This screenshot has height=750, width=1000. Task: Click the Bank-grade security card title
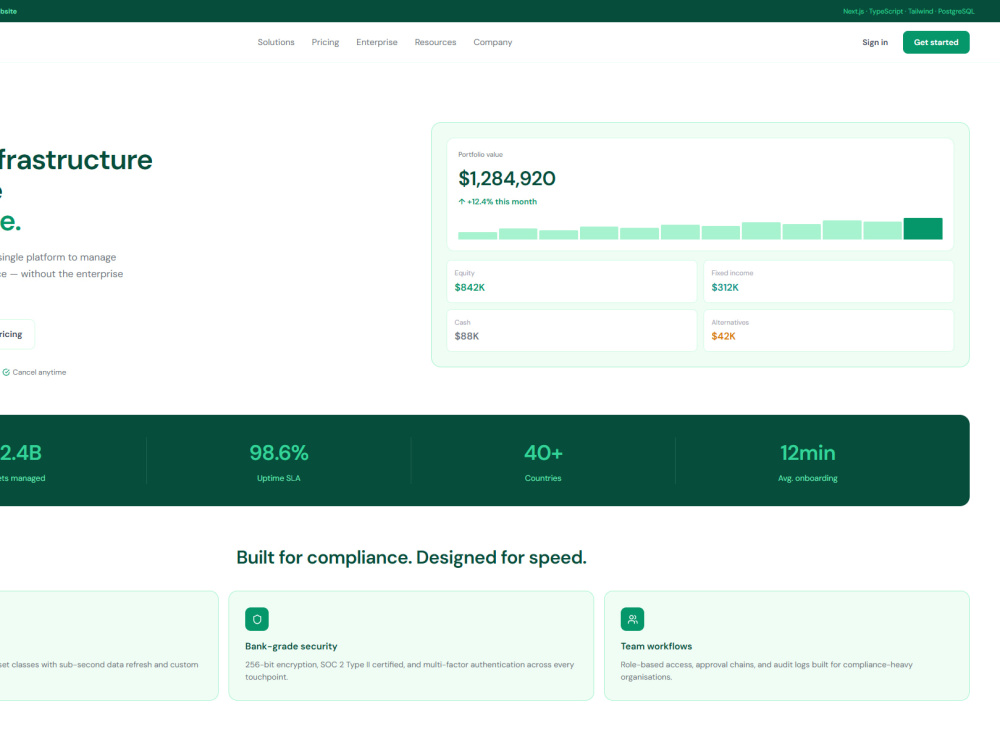[x=291, y=646]
